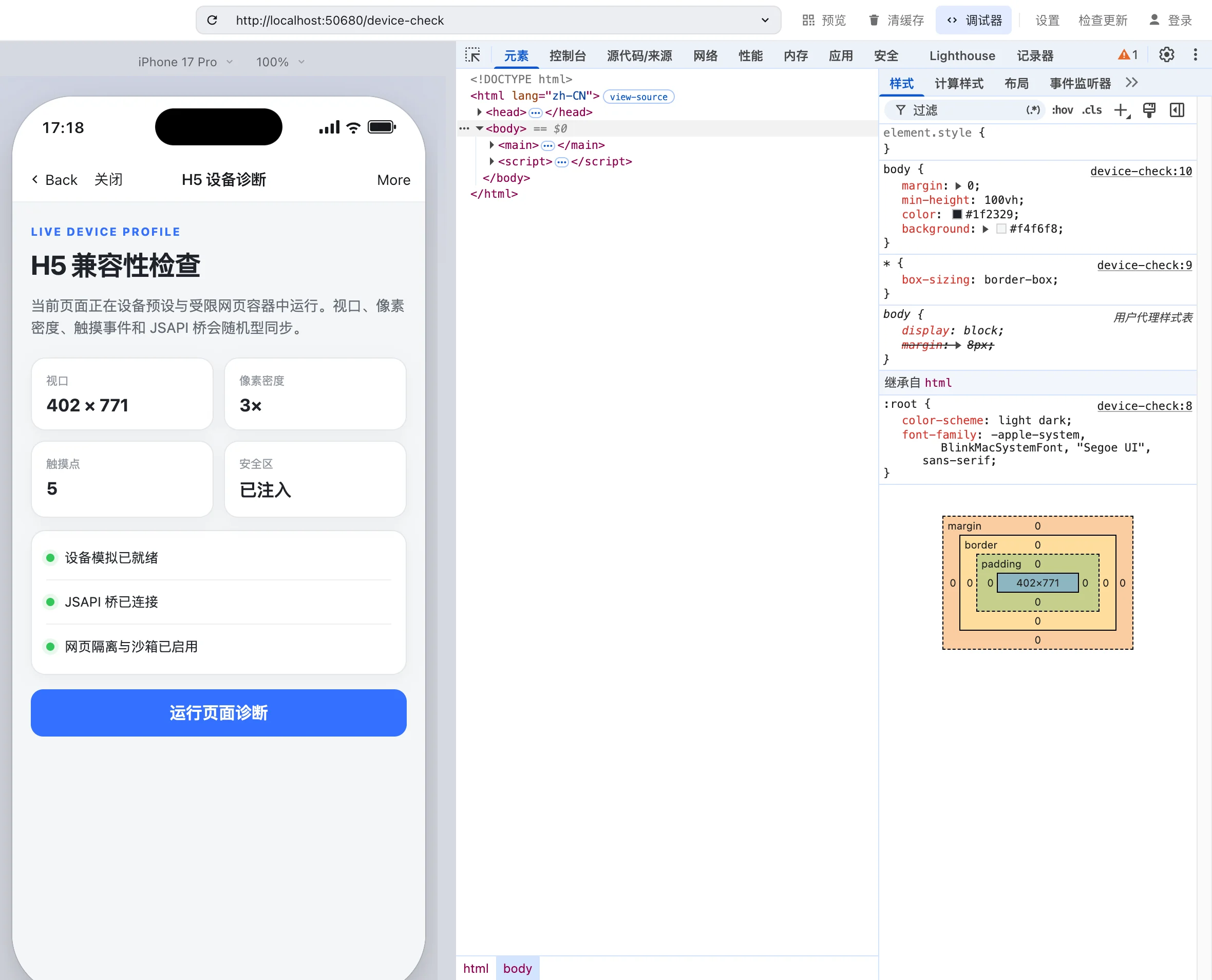Click the 登录 login button
The width and height of the screenshot is (1212, 980).
1170,21
